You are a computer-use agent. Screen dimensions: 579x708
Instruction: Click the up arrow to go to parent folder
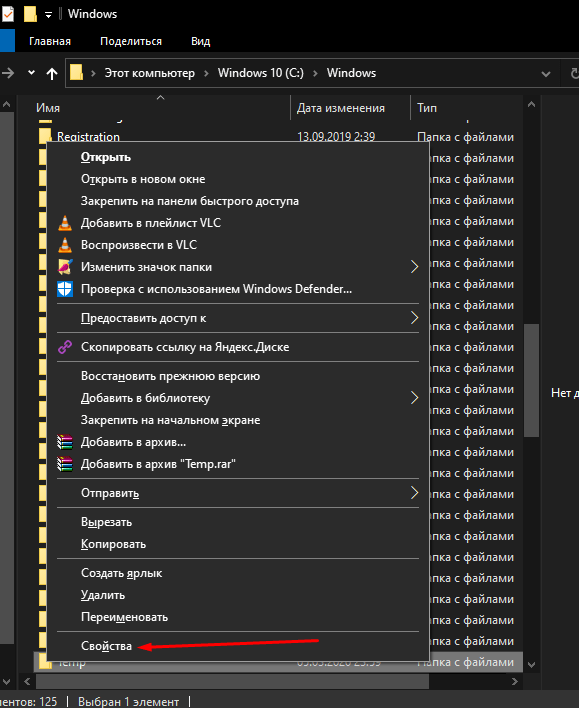52,73
